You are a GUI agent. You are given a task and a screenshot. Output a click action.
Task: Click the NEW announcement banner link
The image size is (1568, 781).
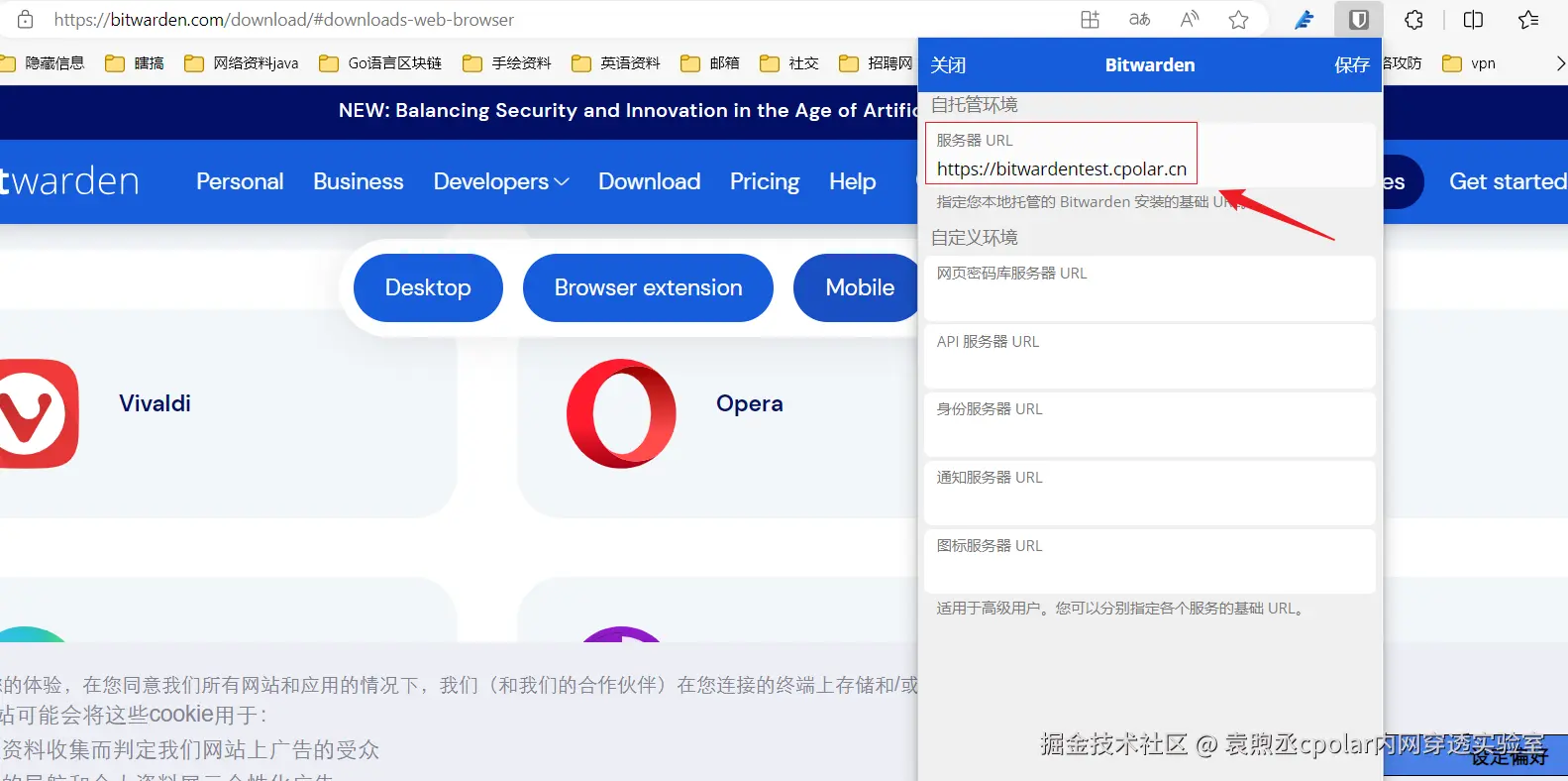click(628, 111)
